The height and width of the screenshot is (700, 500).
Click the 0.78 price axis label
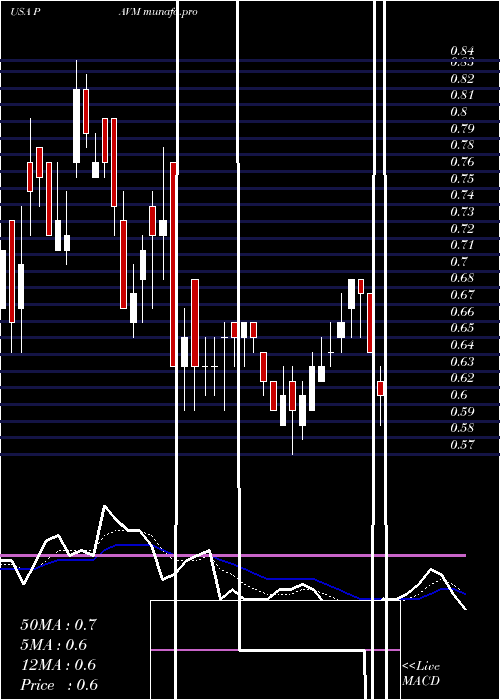click(462, 145)
